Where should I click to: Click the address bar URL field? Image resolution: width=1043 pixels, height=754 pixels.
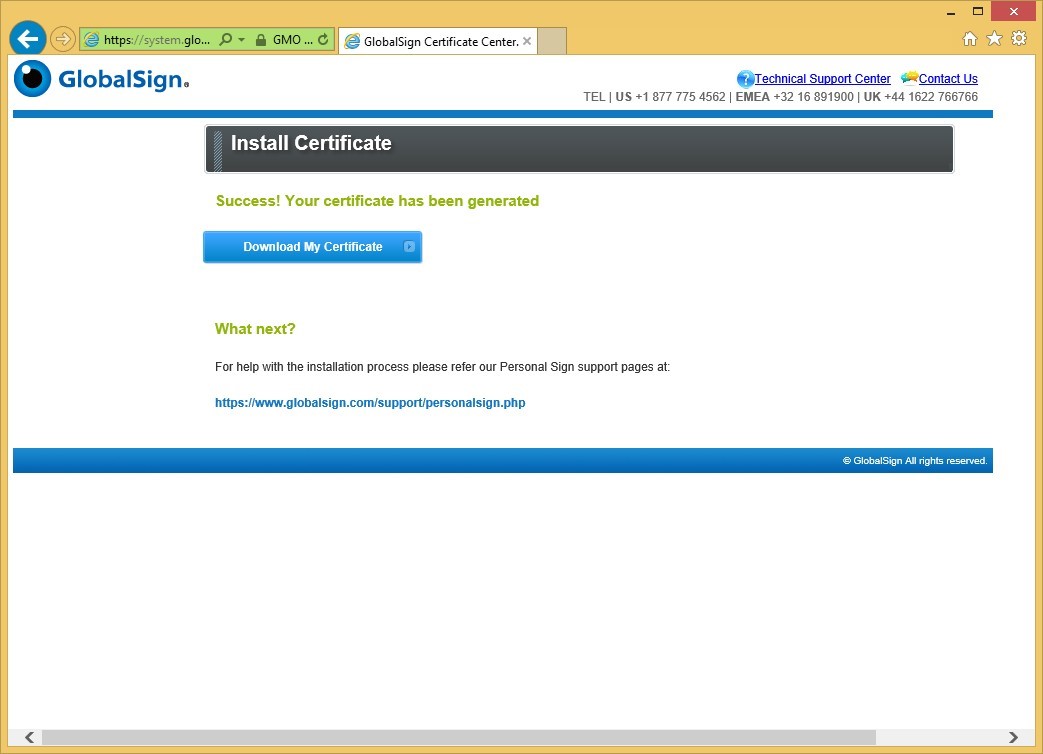pos(157,40)
